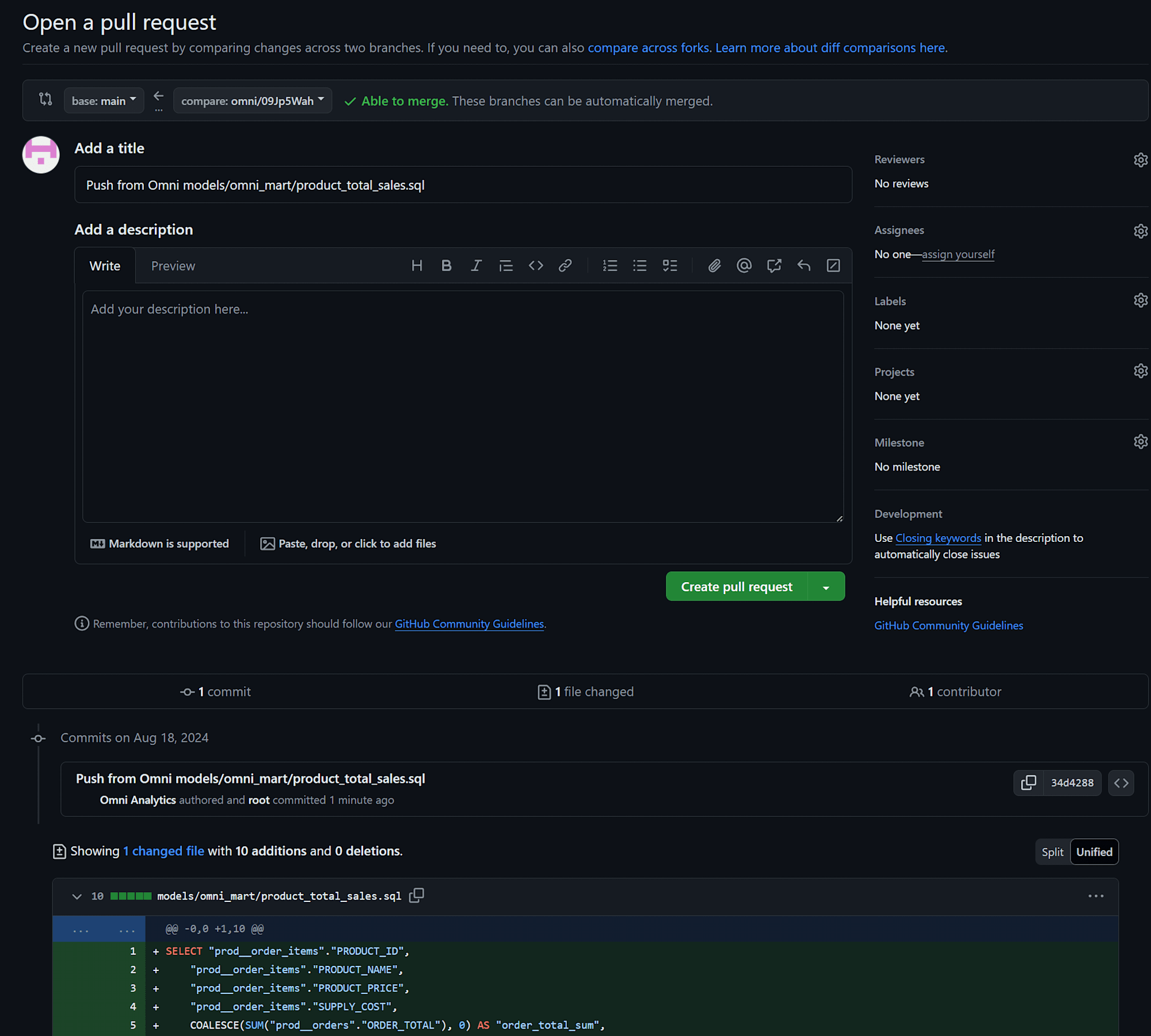The image size is (1151, 1036).
Task: Reference an issue or pull request
Action: [774, 265]
